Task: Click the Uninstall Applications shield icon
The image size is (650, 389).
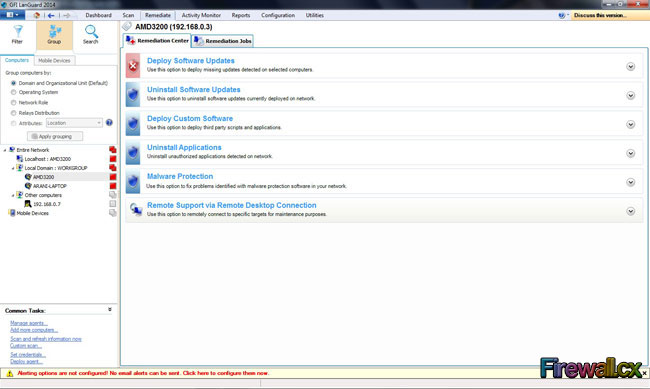Action: click(x=133, y=153)
